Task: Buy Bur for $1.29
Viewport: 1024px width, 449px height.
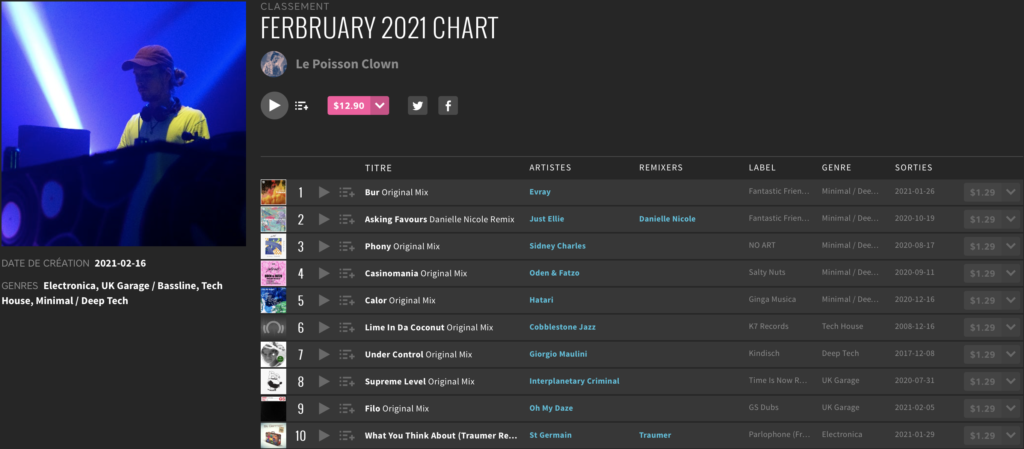Action: pos(983,193)
